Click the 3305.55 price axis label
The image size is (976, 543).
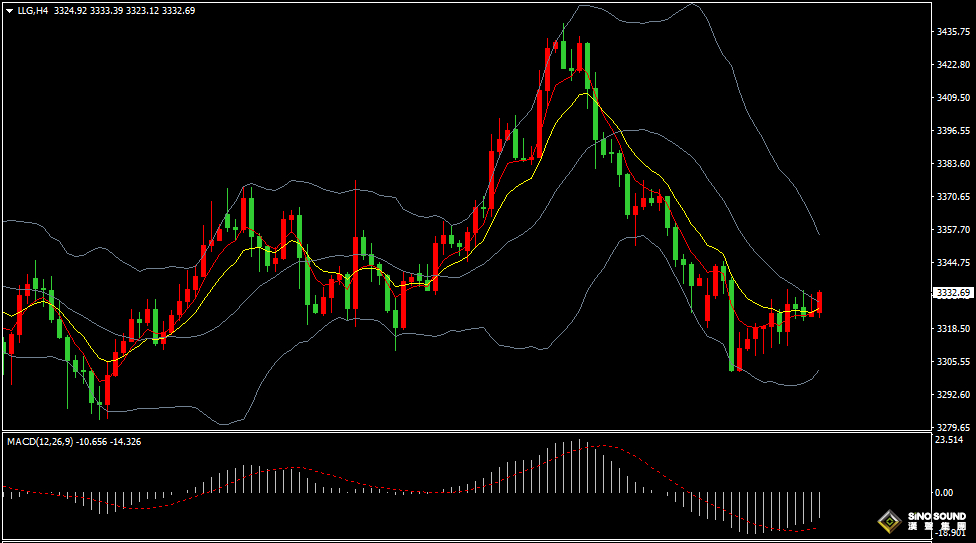click(953, 362)
